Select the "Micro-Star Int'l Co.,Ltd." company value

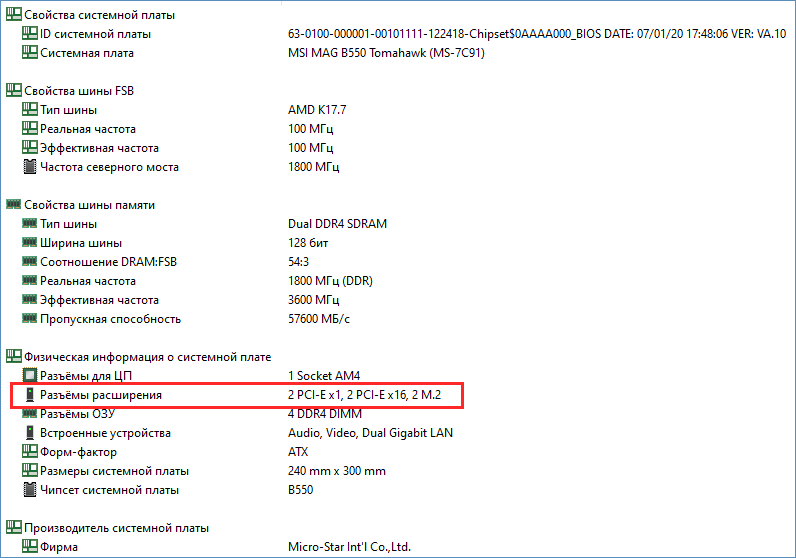click(x=349, y=547)
